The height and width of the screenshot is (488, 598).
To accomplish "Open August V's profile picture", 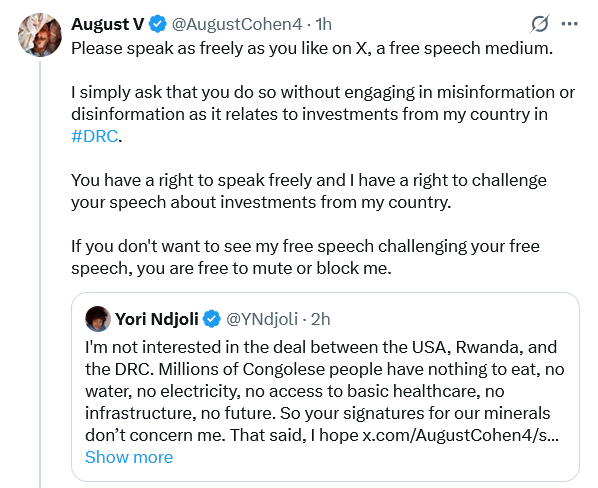I will (x=40, y=35).
